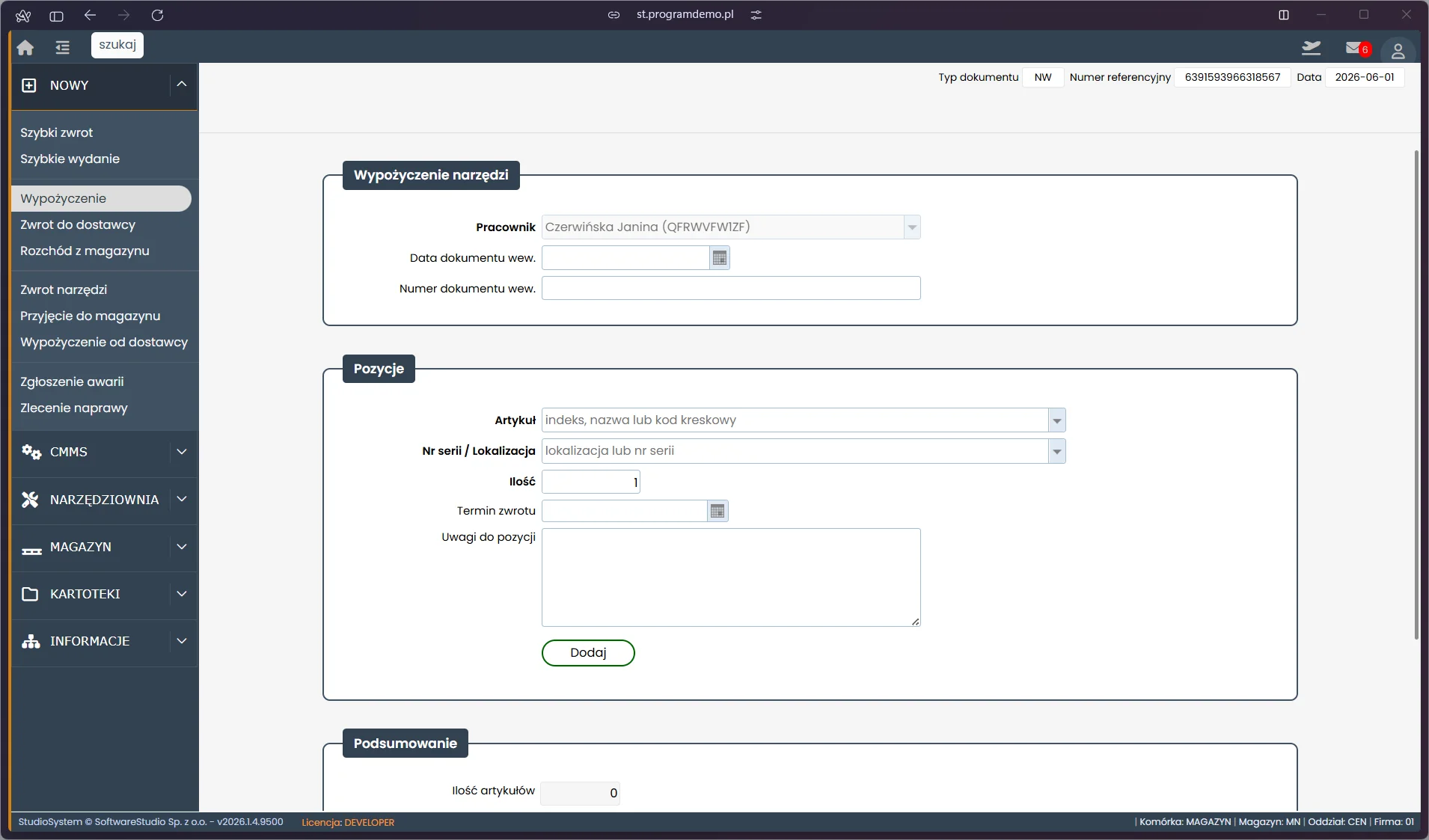Focus the Data dokumentu wew. field
This screenshot has width=1429, height=840.
click(x=625, y=258)
